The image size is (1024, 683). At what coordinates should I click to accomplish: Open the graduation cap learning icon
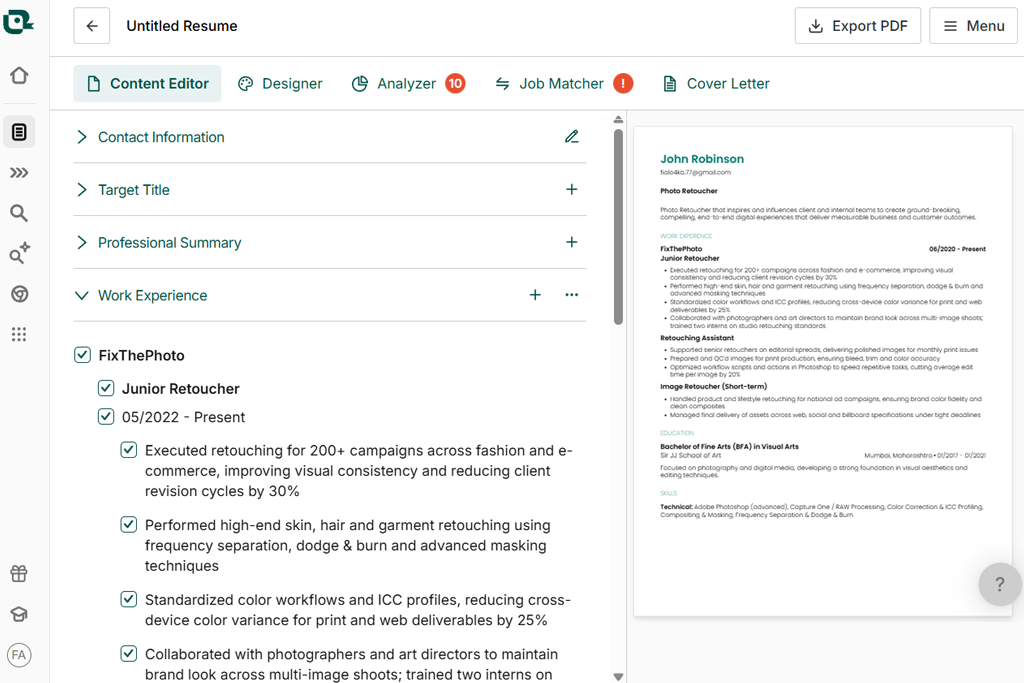19,614
